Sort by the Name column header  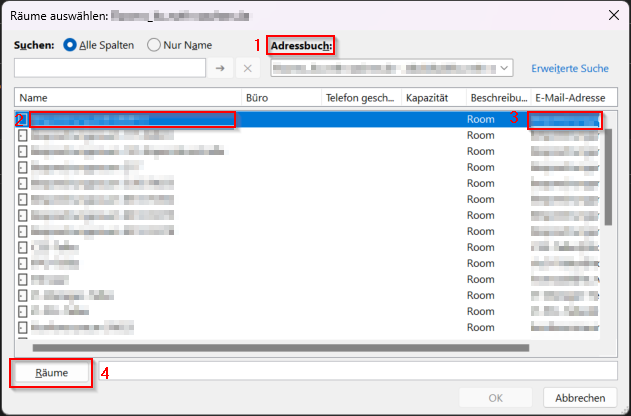(x=128, y=98)
